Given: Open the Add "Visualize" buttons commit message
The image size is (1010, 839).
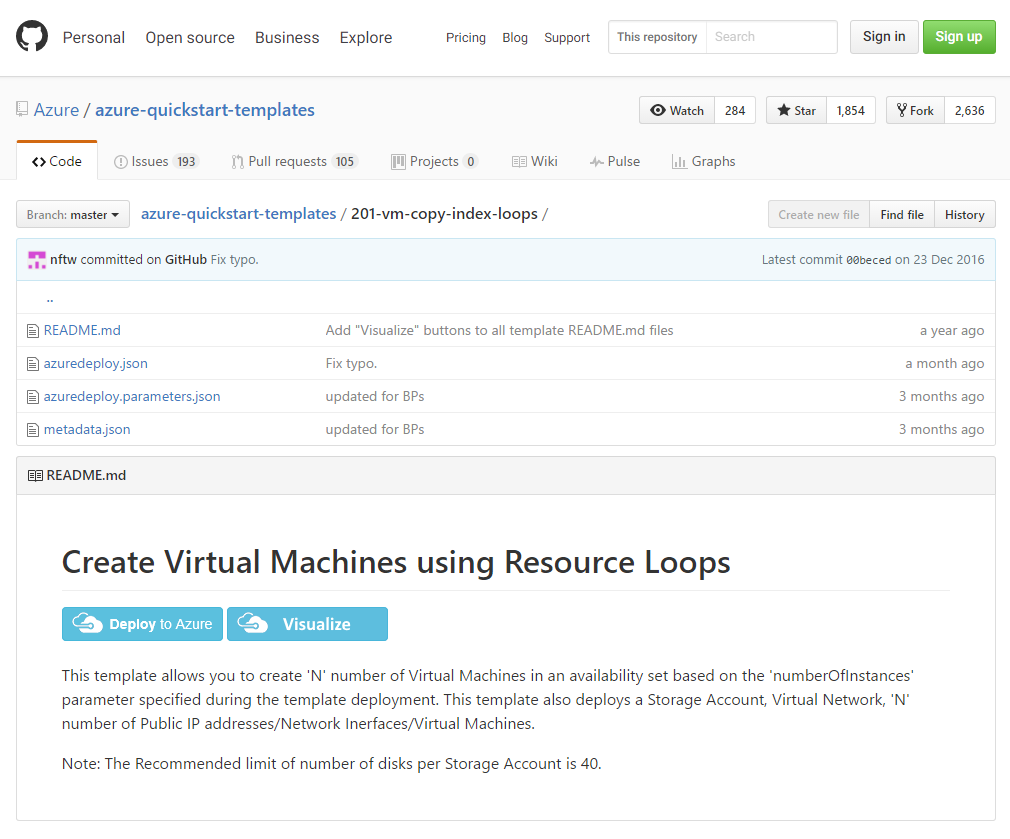Looking at the screenshot, I should (499, 330).
